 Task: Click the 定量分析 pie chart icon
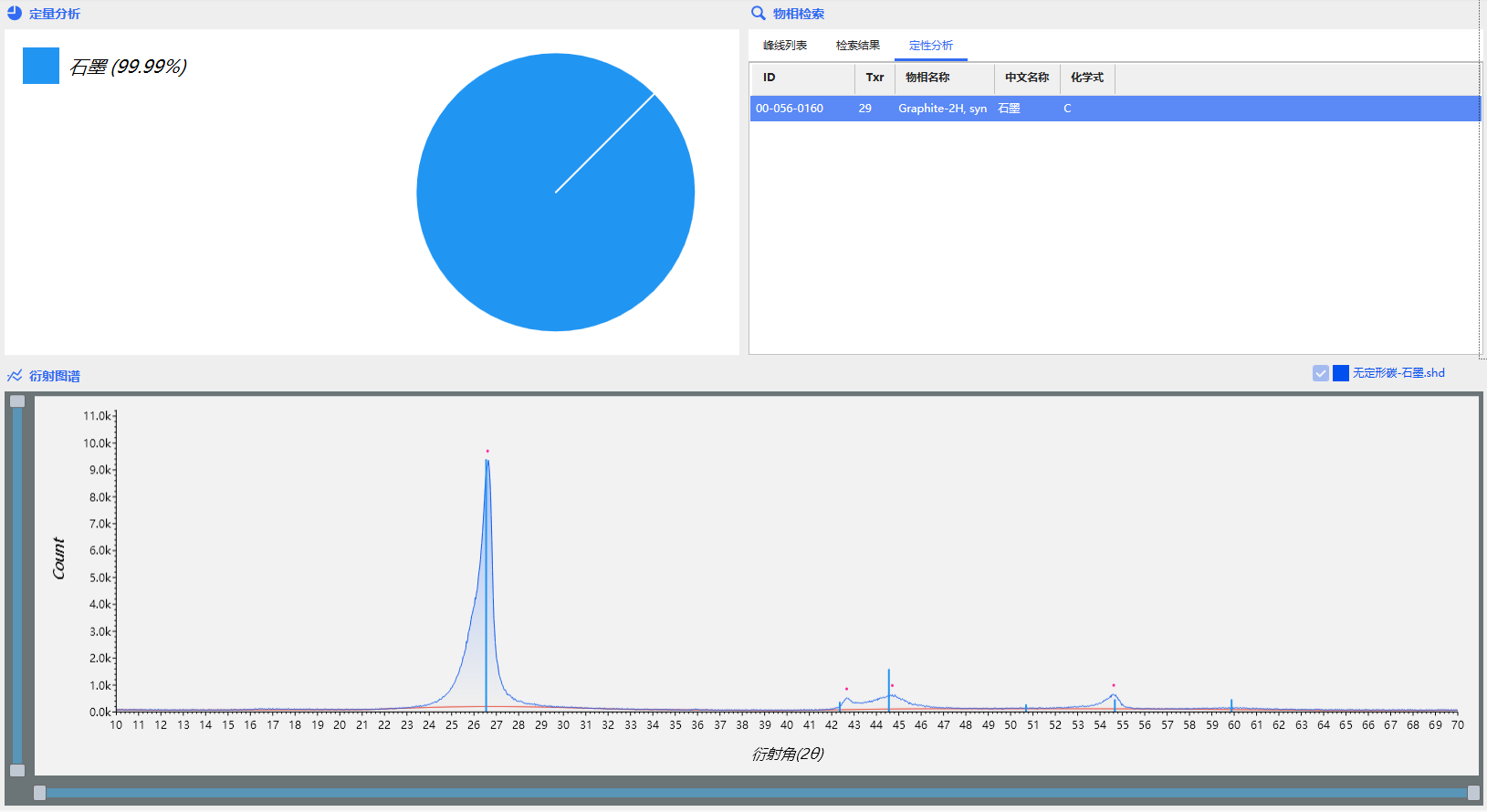15,14
